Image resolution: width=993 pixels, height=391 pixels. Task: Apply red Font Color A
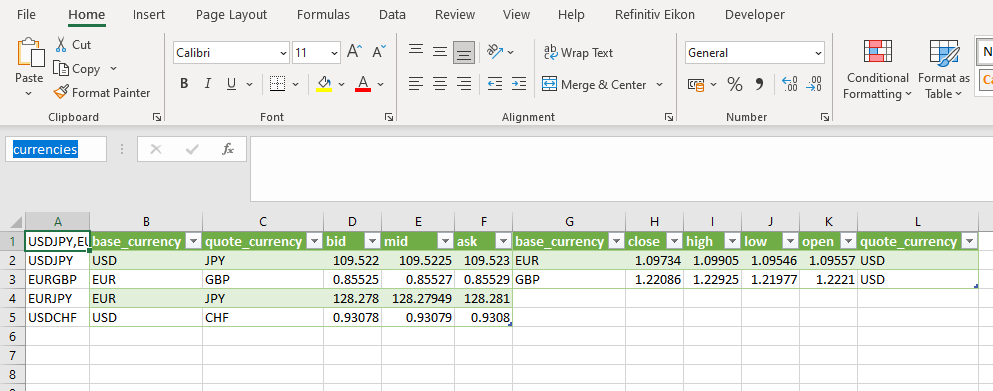pos(363,84)
